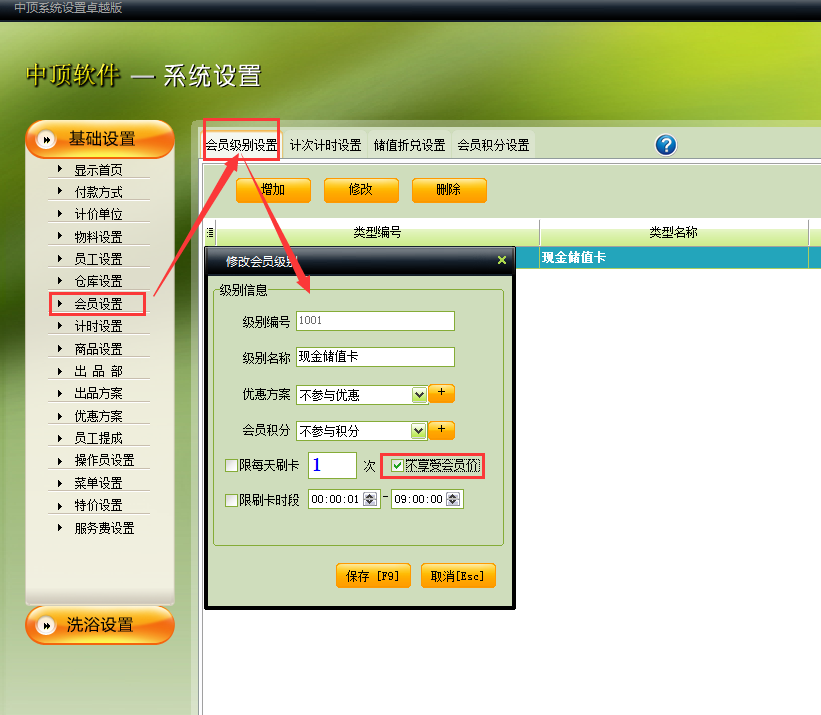Add a new 会员积分 rule with its plus button
The image size is (821, 715).
[x=441, y=430]
